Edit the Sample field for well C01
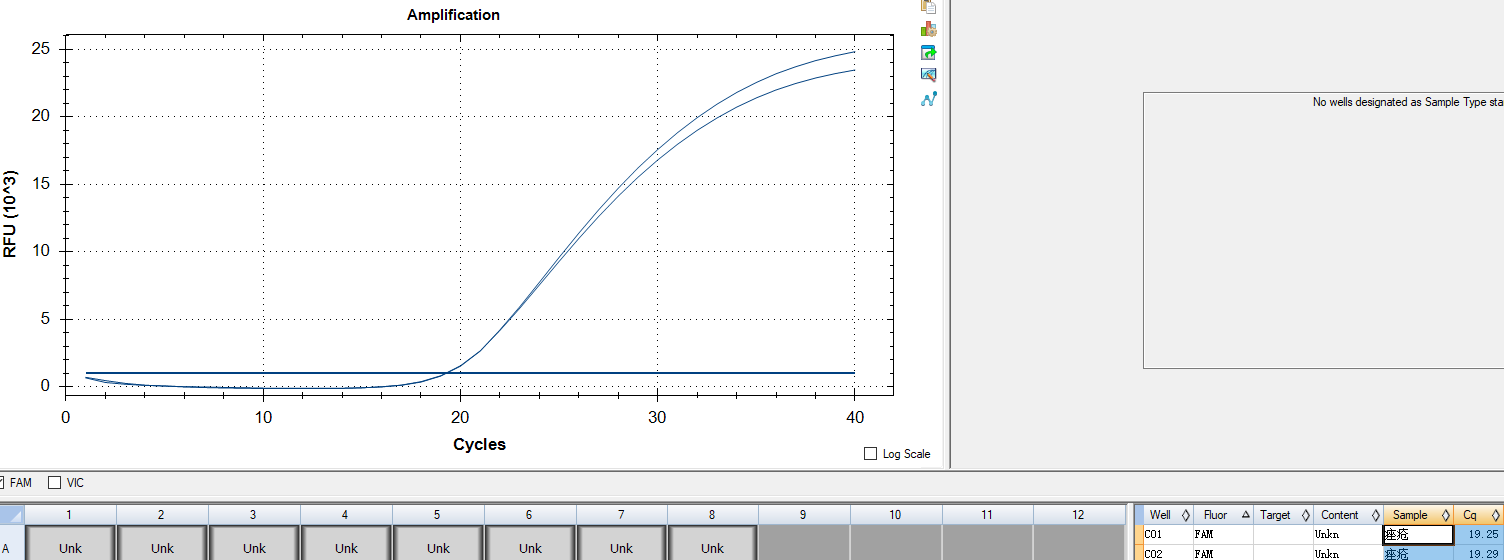The image size is (1504, 560). coord(1418,535)
